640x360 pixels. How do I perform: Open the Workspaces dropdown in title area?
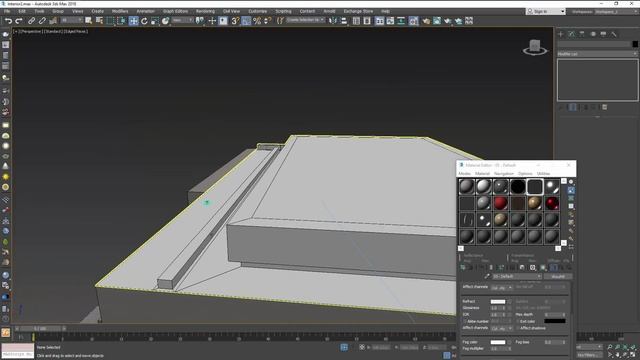click(x=616, y=12)
